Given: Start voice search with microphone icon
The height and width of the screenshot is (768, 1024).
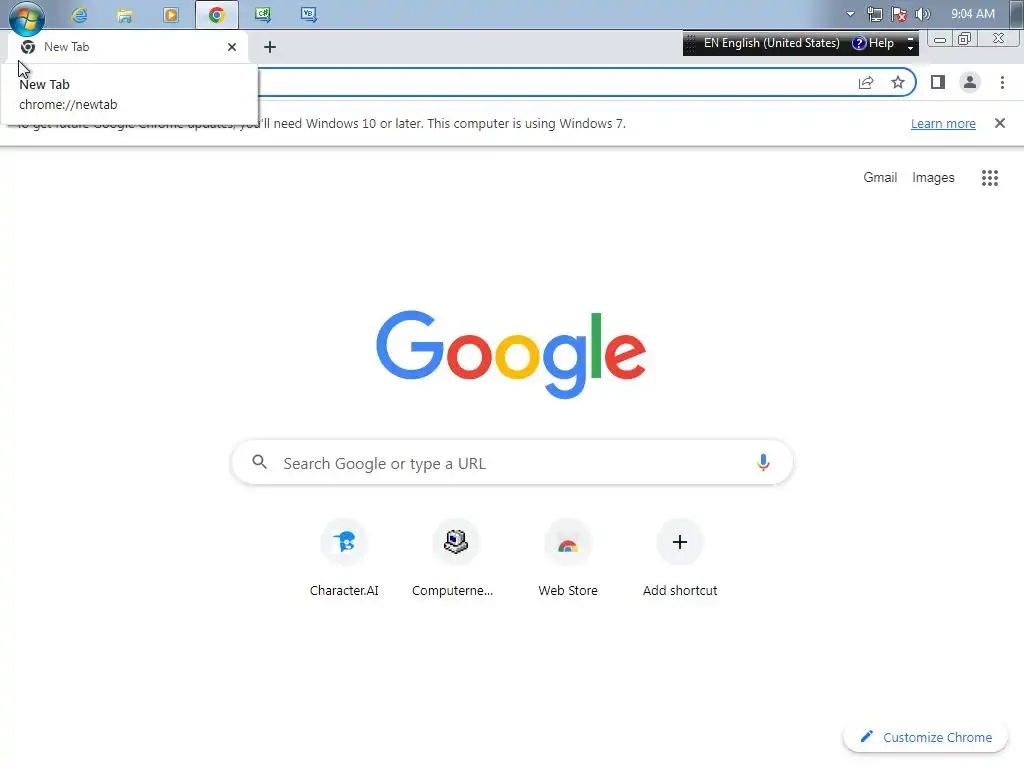Looking at the screenshot, I should [x=763, y=462].
